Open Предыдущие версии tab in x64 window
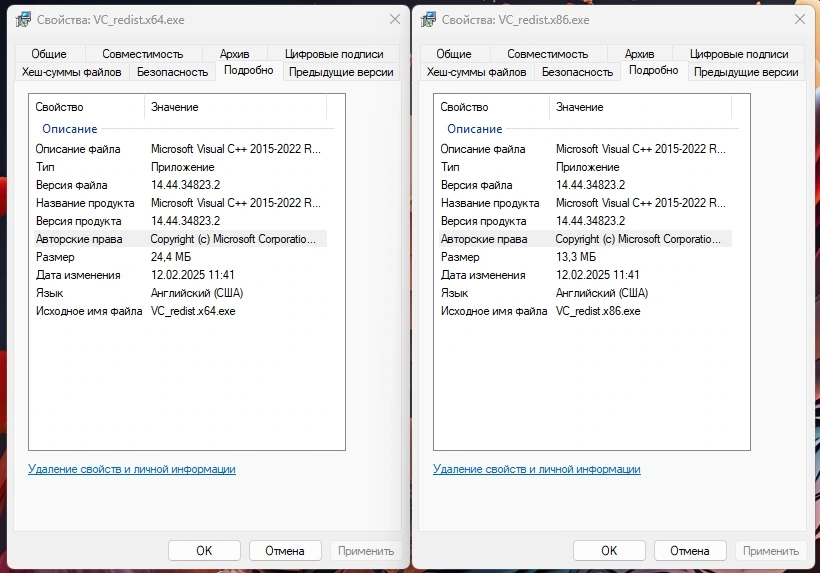 pyautogui.click(x=341, y=72)
